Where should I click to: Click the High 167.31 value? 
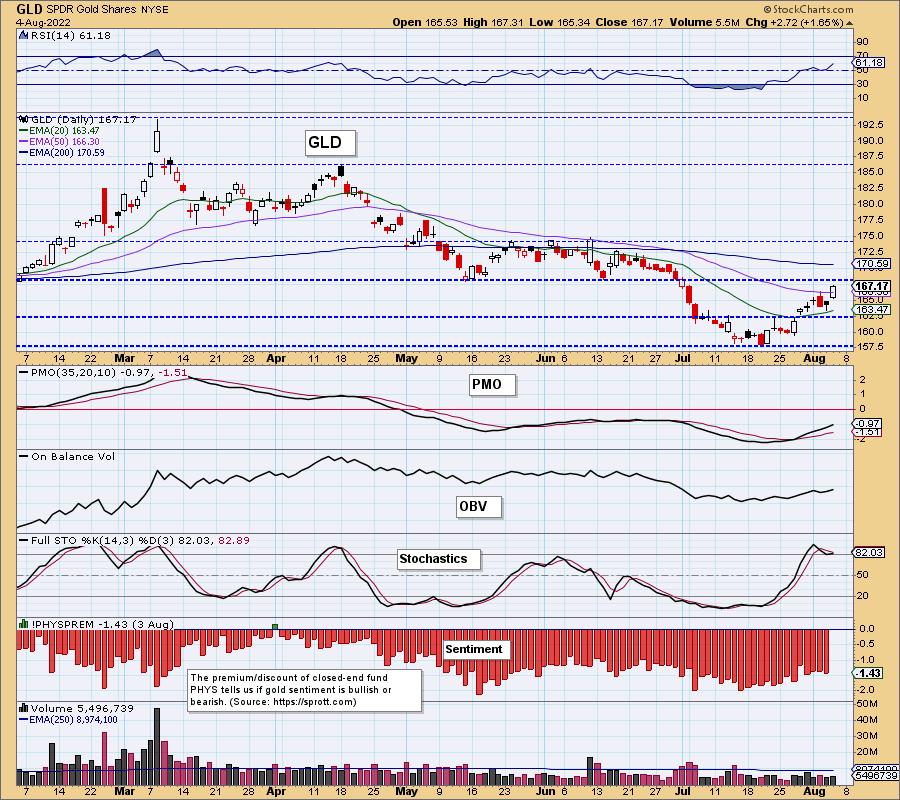tap(494, 22)
